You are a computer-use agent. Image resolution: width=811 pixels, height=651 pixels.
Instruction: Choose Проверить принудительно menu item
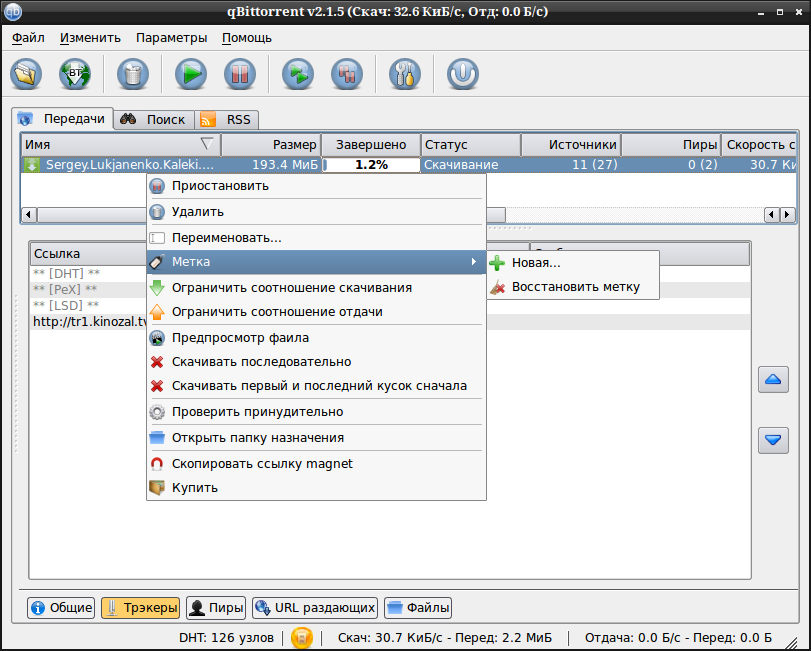click(x=317, y=412)
